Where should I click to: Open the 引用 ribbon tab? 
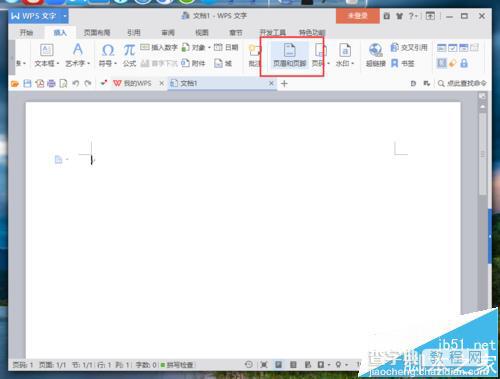134,32
